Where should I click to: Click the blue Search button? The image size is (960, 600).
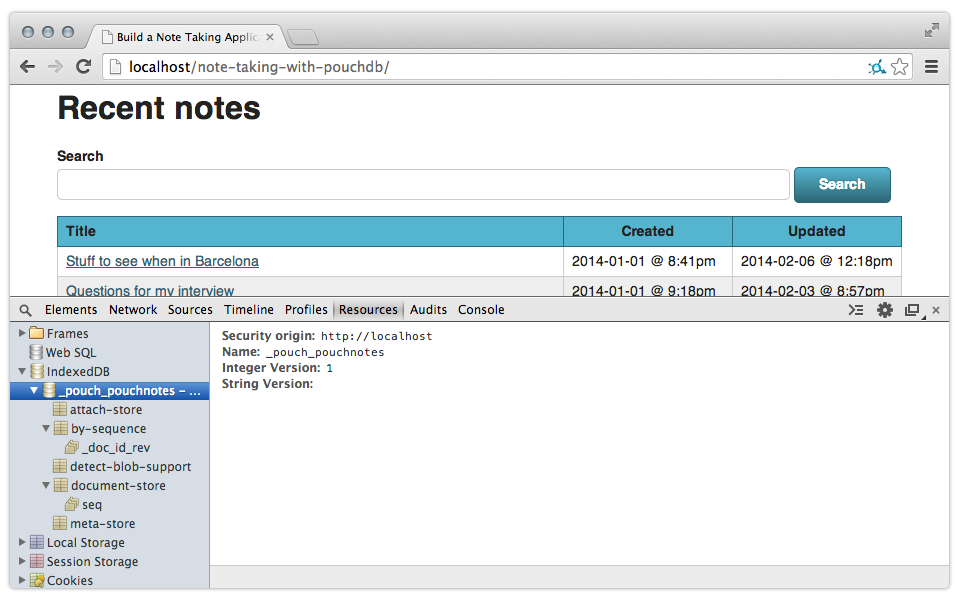(x=842, y=184)
